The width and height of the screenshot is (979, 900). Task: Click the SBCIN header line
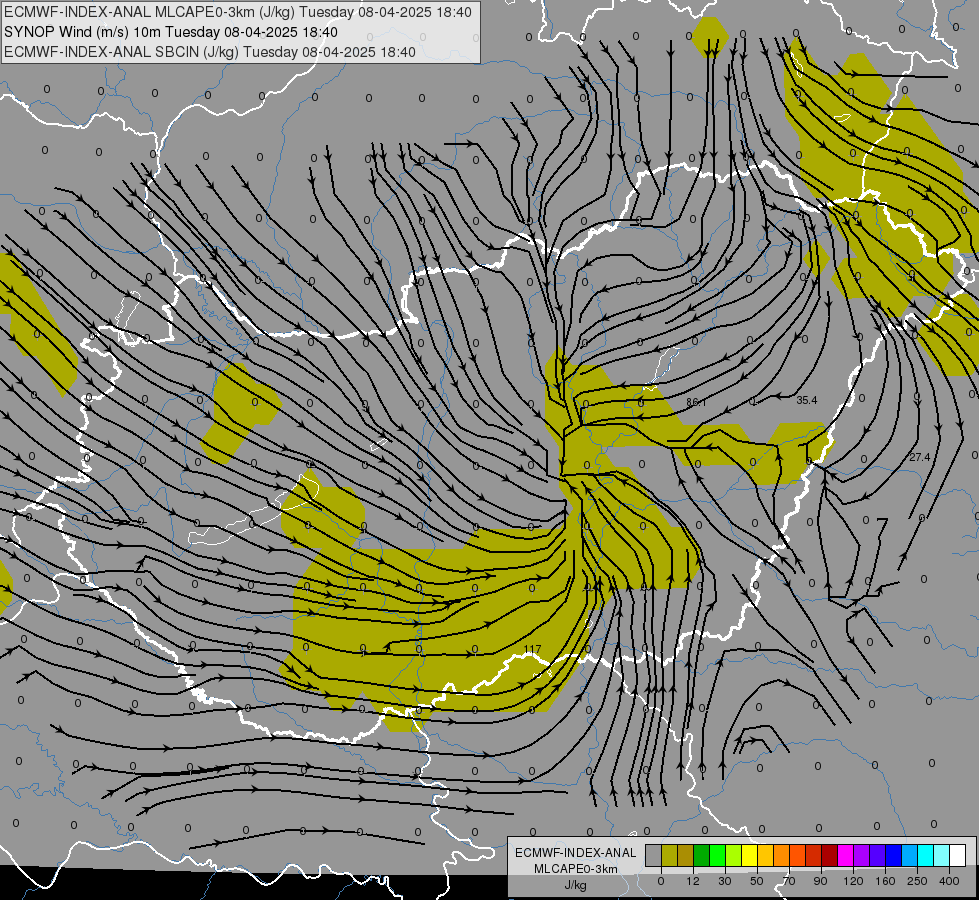click(x=210, y=52)
